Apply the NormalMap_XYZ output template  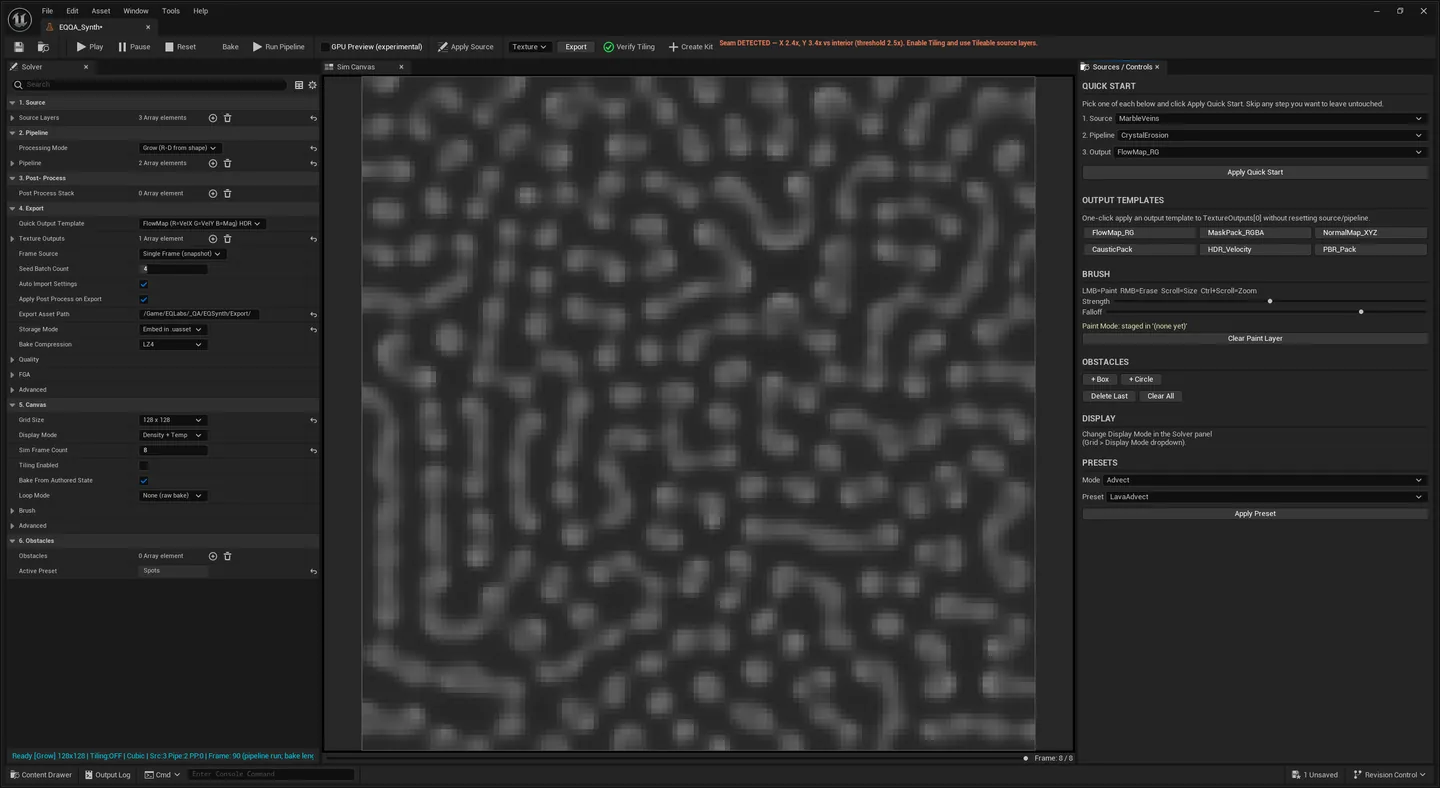(1370, 233)
